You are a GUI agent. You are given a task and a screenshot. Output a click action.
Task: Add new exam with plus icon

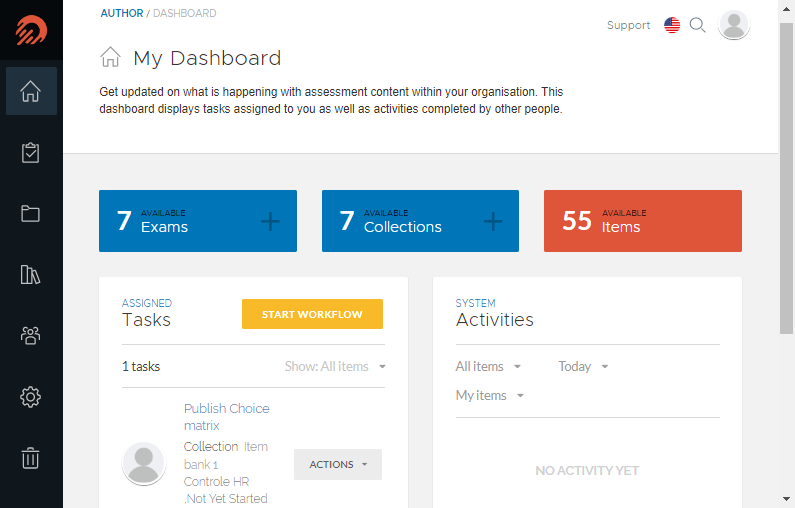pos(270,221)
